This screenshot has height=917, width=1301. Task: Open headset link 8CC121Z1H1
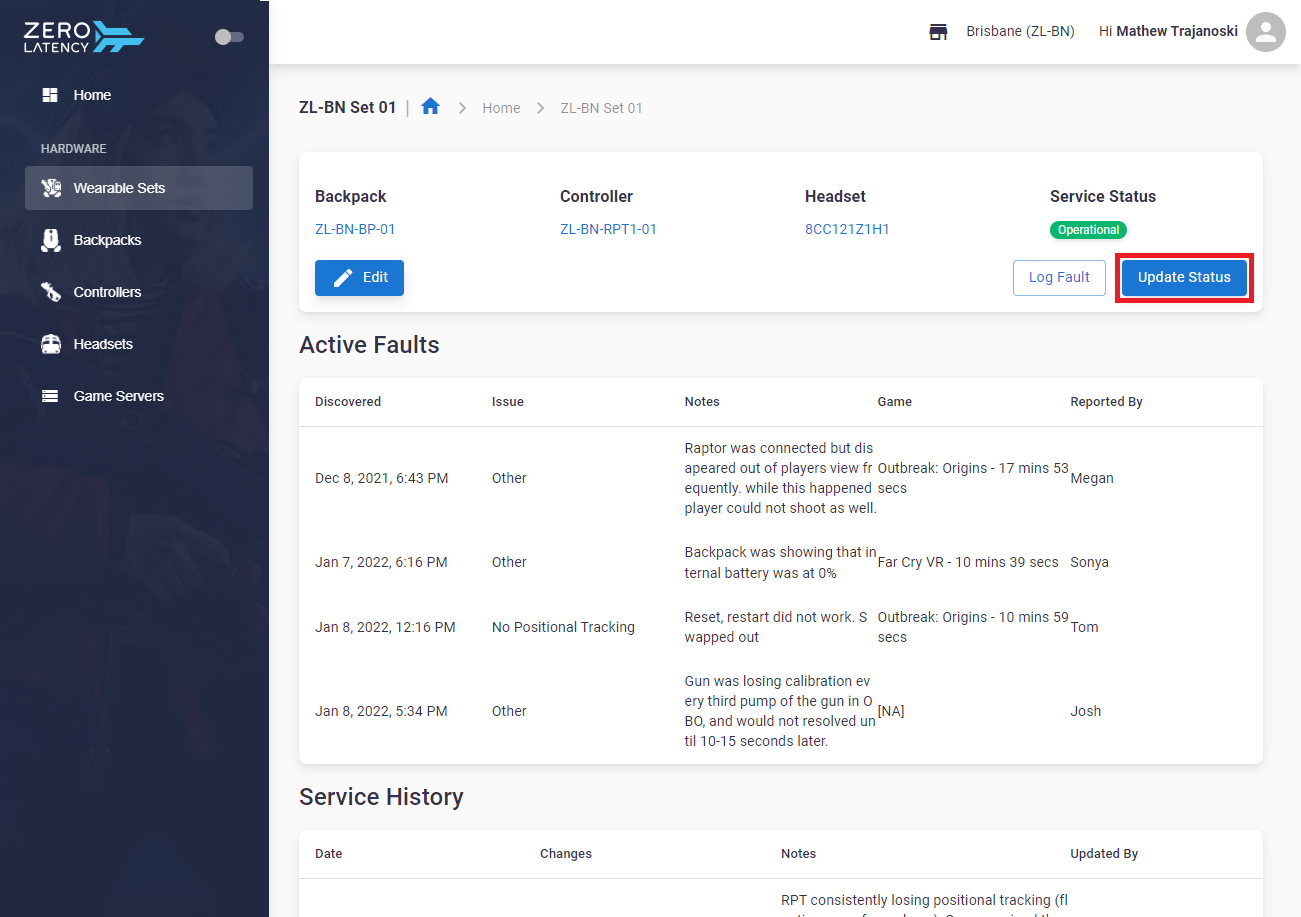click(x=847, y=229)
